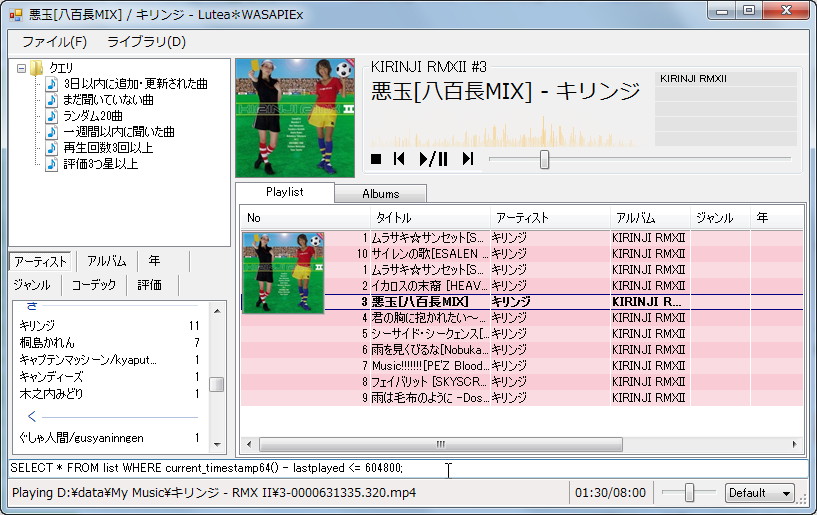Switch to the 評価 filter tab
Viewport: 817px width, 515px height.
click(x=150, y=285)
